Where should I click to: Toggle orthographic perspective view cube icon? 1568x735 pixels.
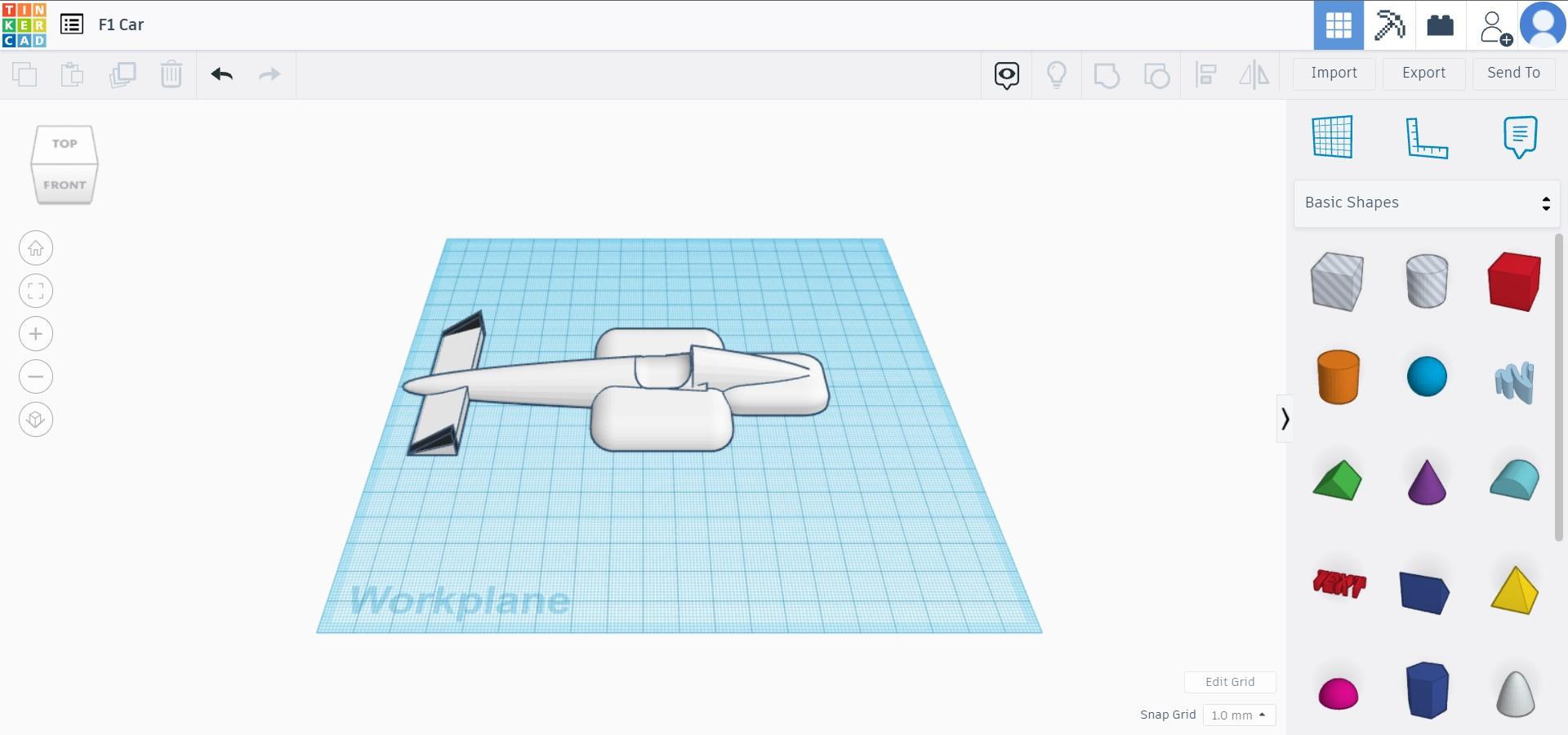click(x=36, y=420)
